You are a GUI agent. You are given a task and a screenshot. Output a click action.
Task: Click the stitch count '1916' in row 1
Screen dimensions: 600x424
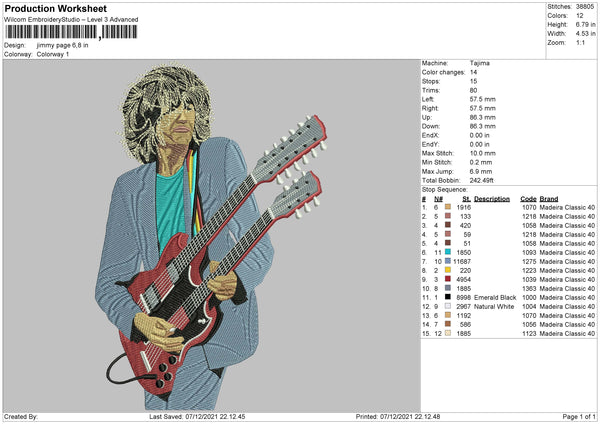point(464,207)
